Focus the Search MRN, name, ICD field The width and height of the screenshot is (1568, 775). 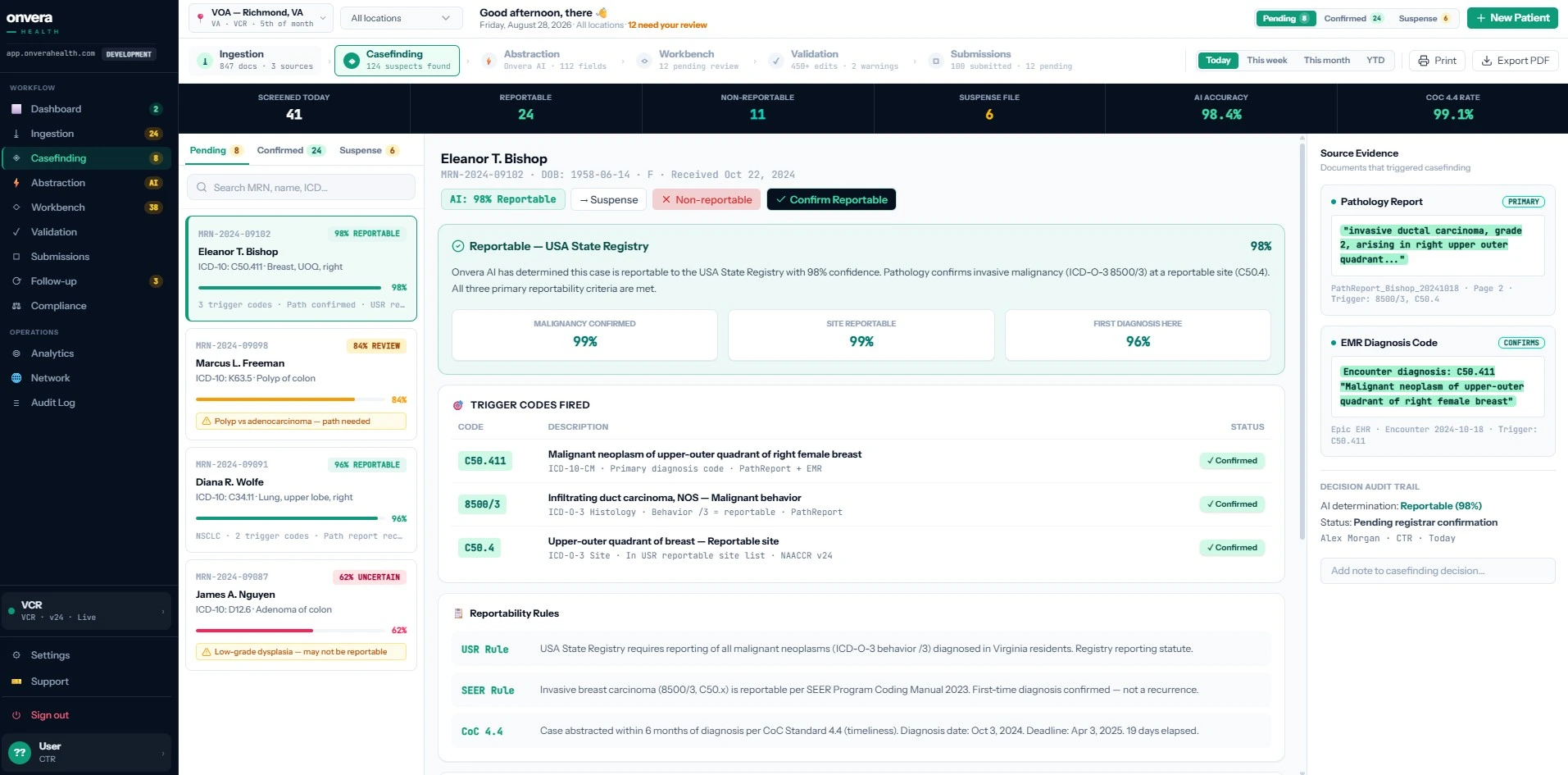(301, 188)
